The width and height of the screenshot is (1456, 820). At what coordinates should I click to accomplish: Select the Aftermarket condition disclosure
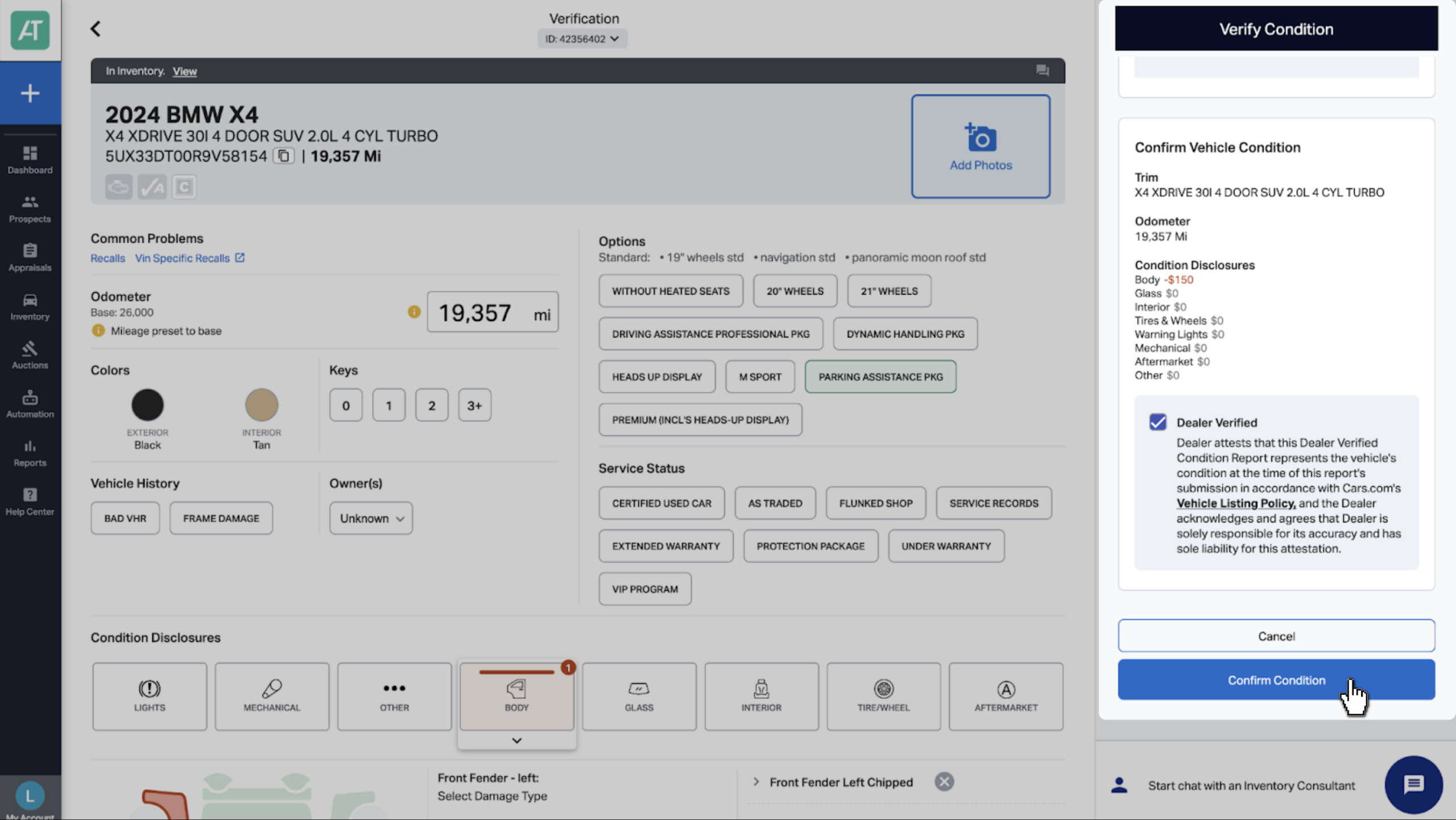click(1006, 697)
